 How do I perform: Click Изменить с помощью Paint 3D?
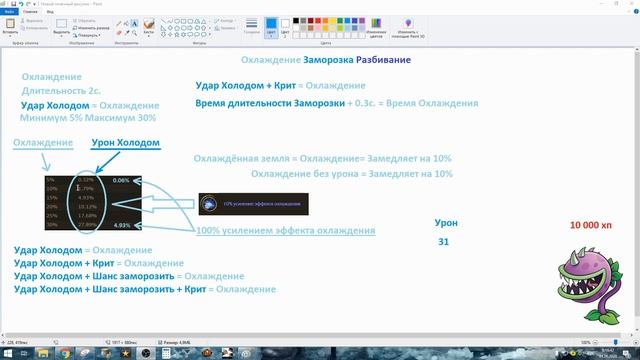click(x=408, y=28)
